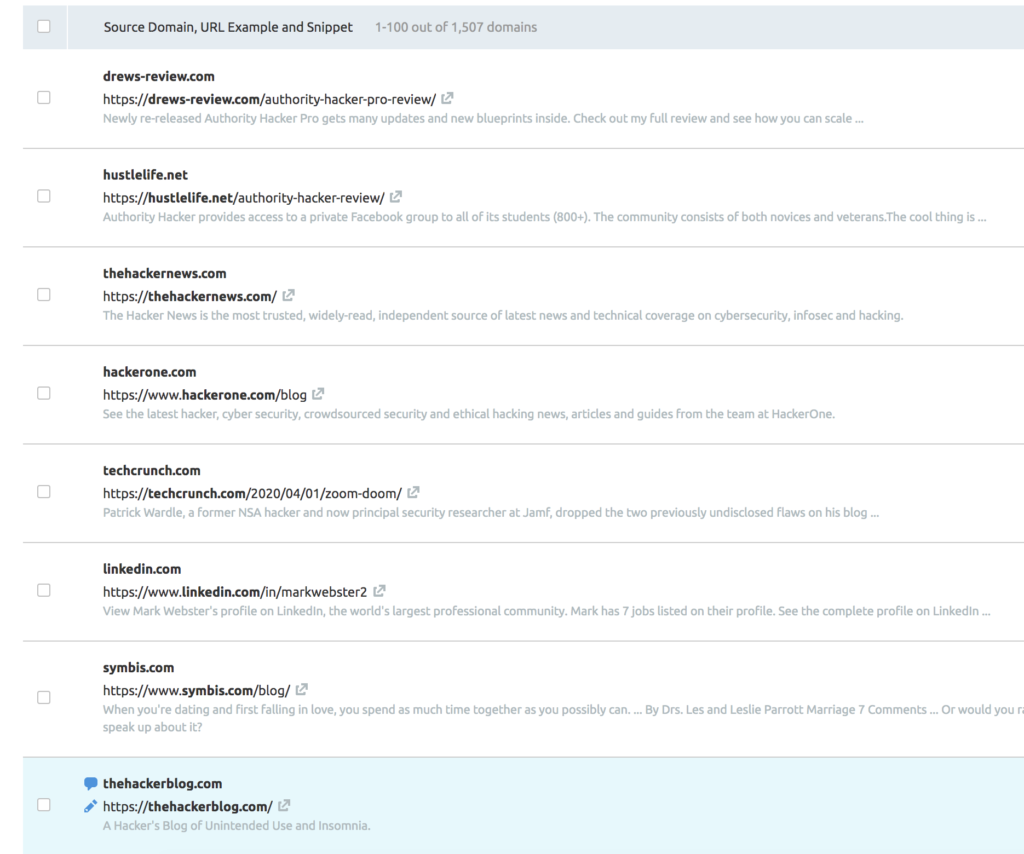Check the linkedin.com row checkbox

[x=44, y=591]
